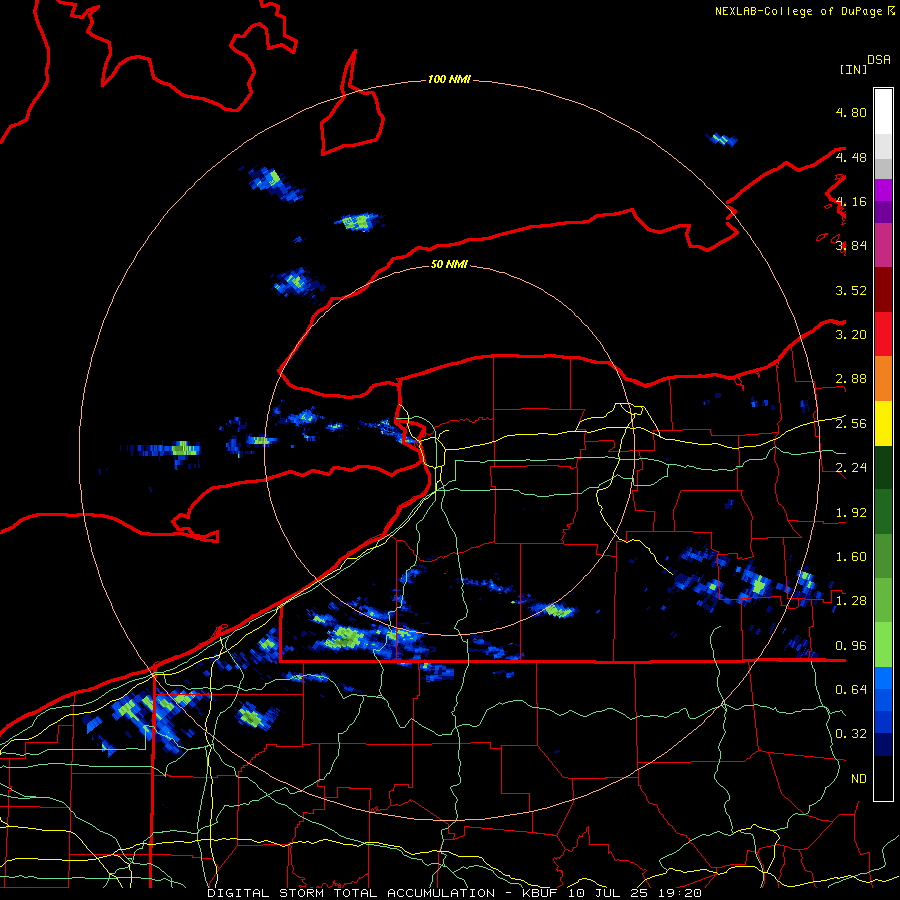Click the 1.60 scale value
The height and width of the screenshot is (900, 900).
click(851, 556)
